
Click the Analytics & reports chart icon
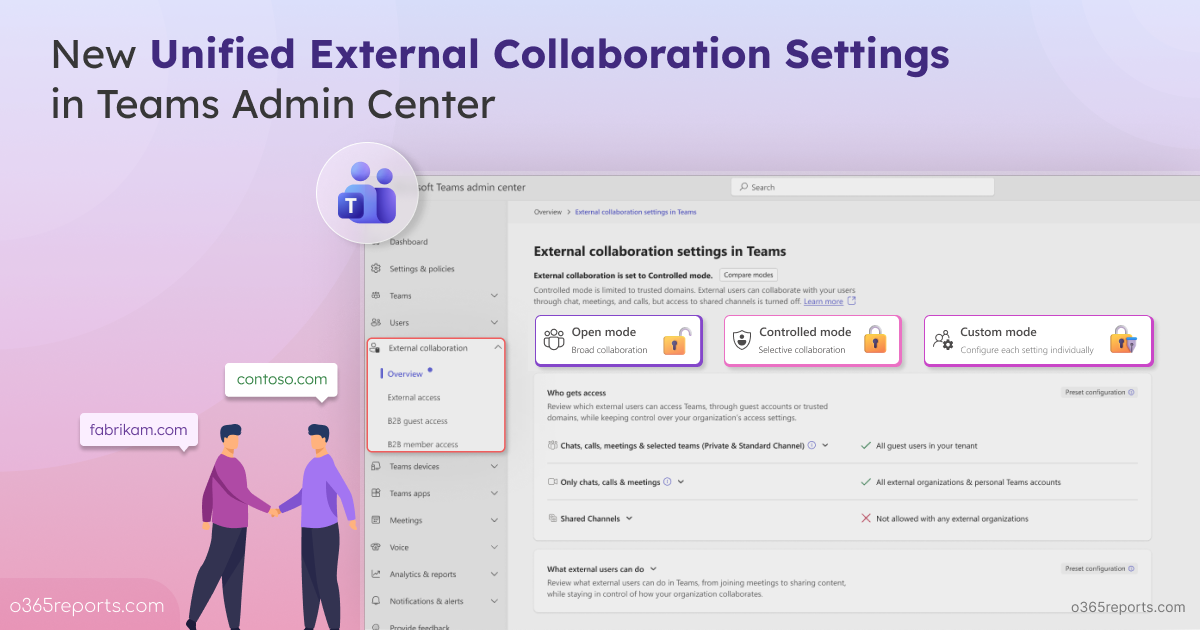[x=376, y=575]
